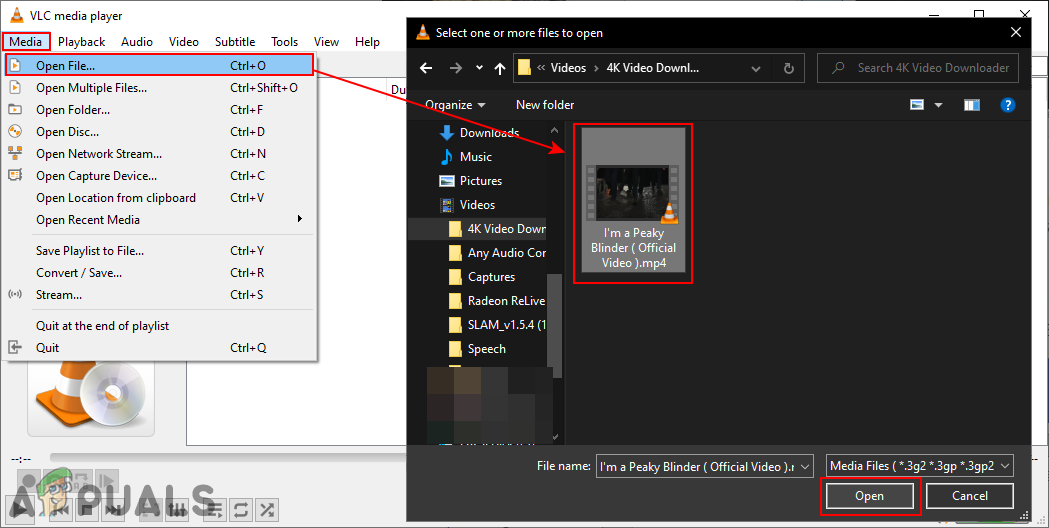Choose Open File... from Media menu
The image size is (1049, 528).
(159, 66)
